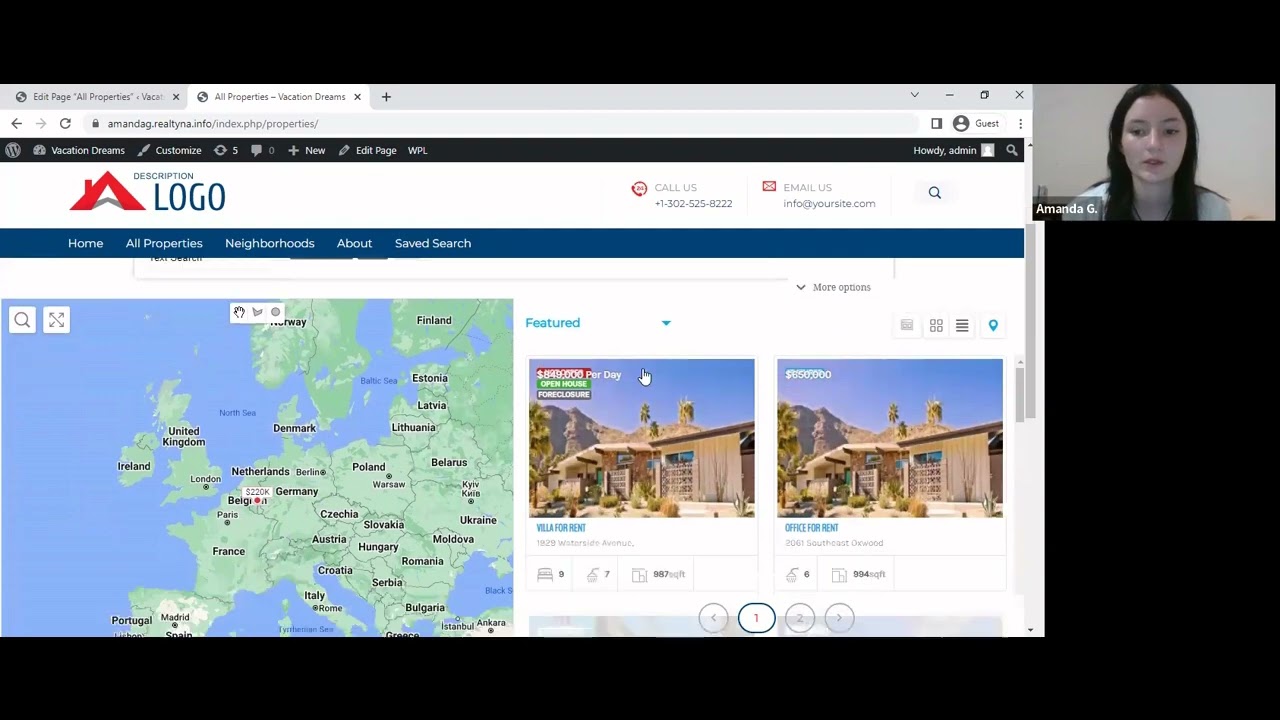1280x720 pixels.
Task: Click Edit Page in the admin bar
Action: [367, 150]
